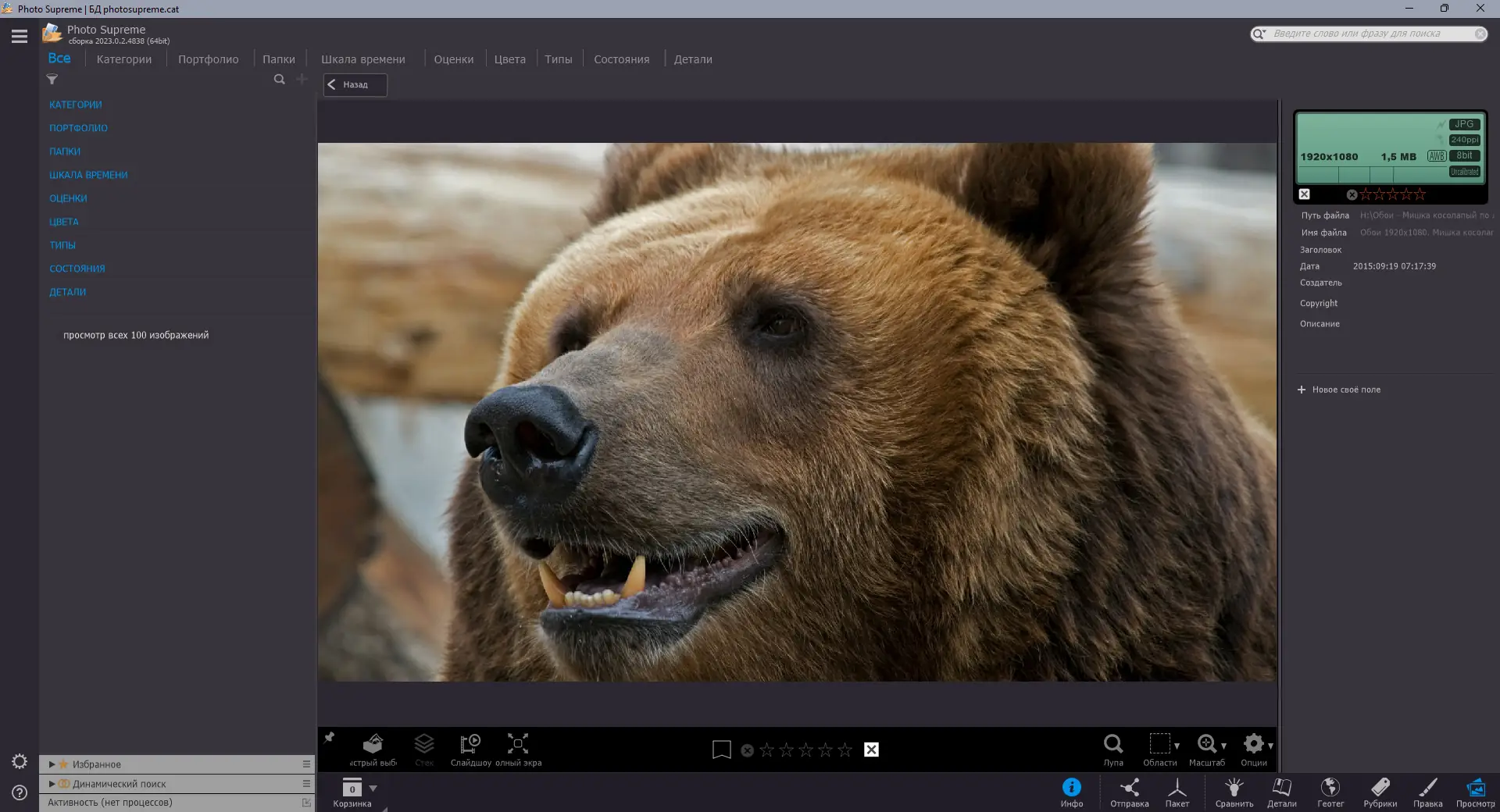Toggle the Инфо info panel

[1071, 788]
